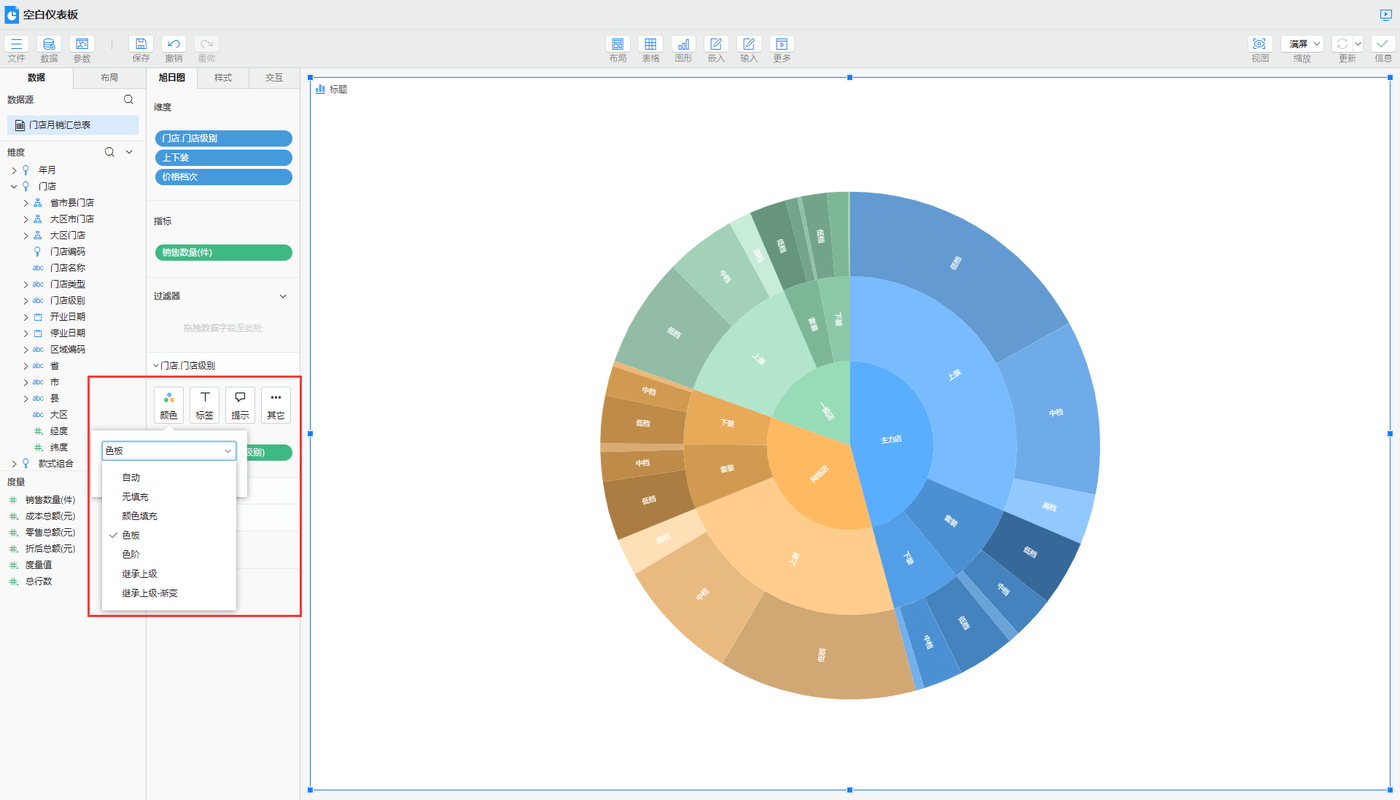Click the 视图 eye view icon
The width and height of the screenshot is (1400, 800).
[1259, 44]
